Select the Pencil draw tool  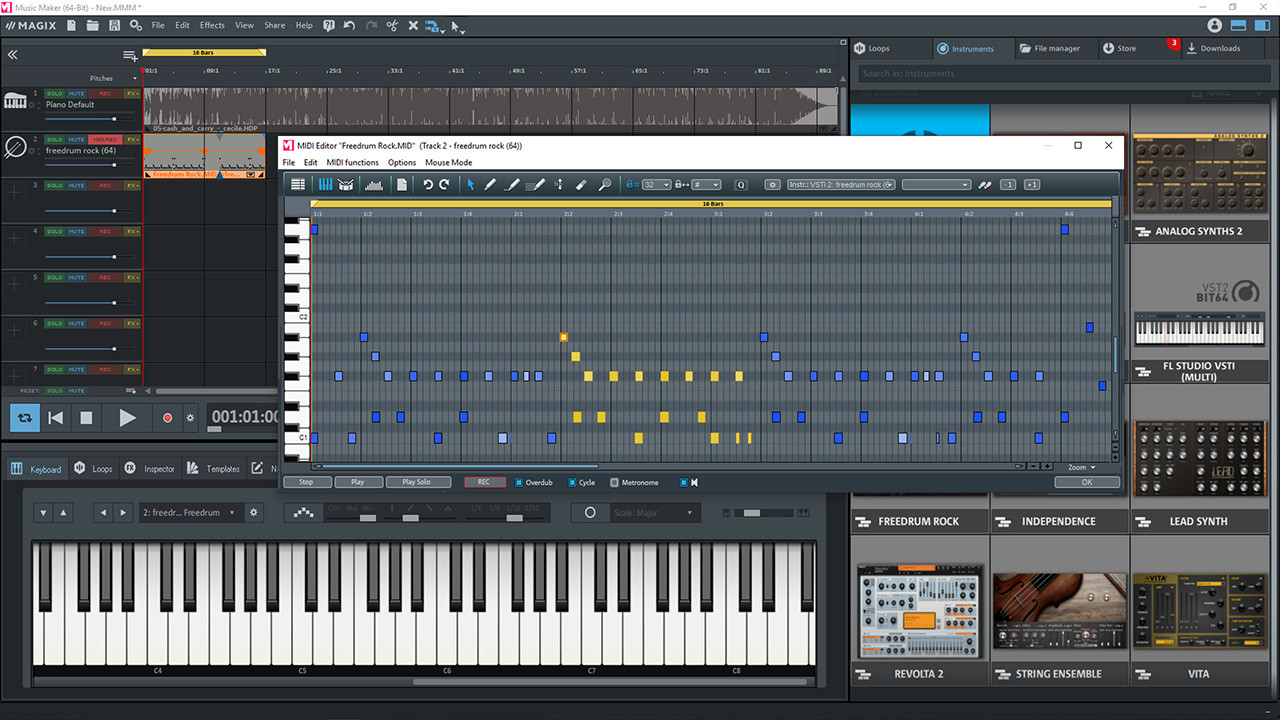[x=489, y=184]
